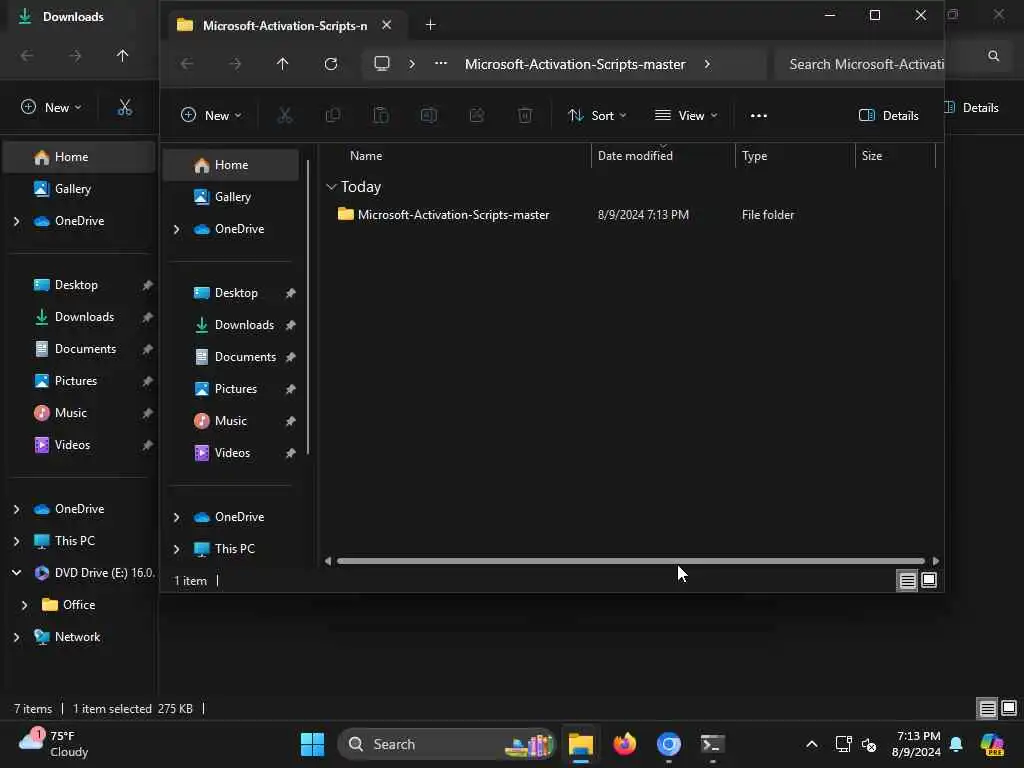Add a new tab with the plus button
This screenshot has width=1024, height=768.
pyautogui.click(x=430, y=25)
